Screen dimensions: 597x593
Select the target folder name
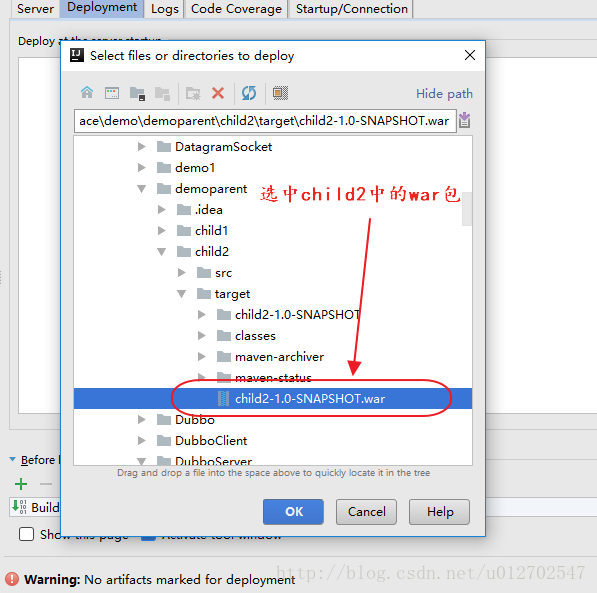click(x=232, y=294)
